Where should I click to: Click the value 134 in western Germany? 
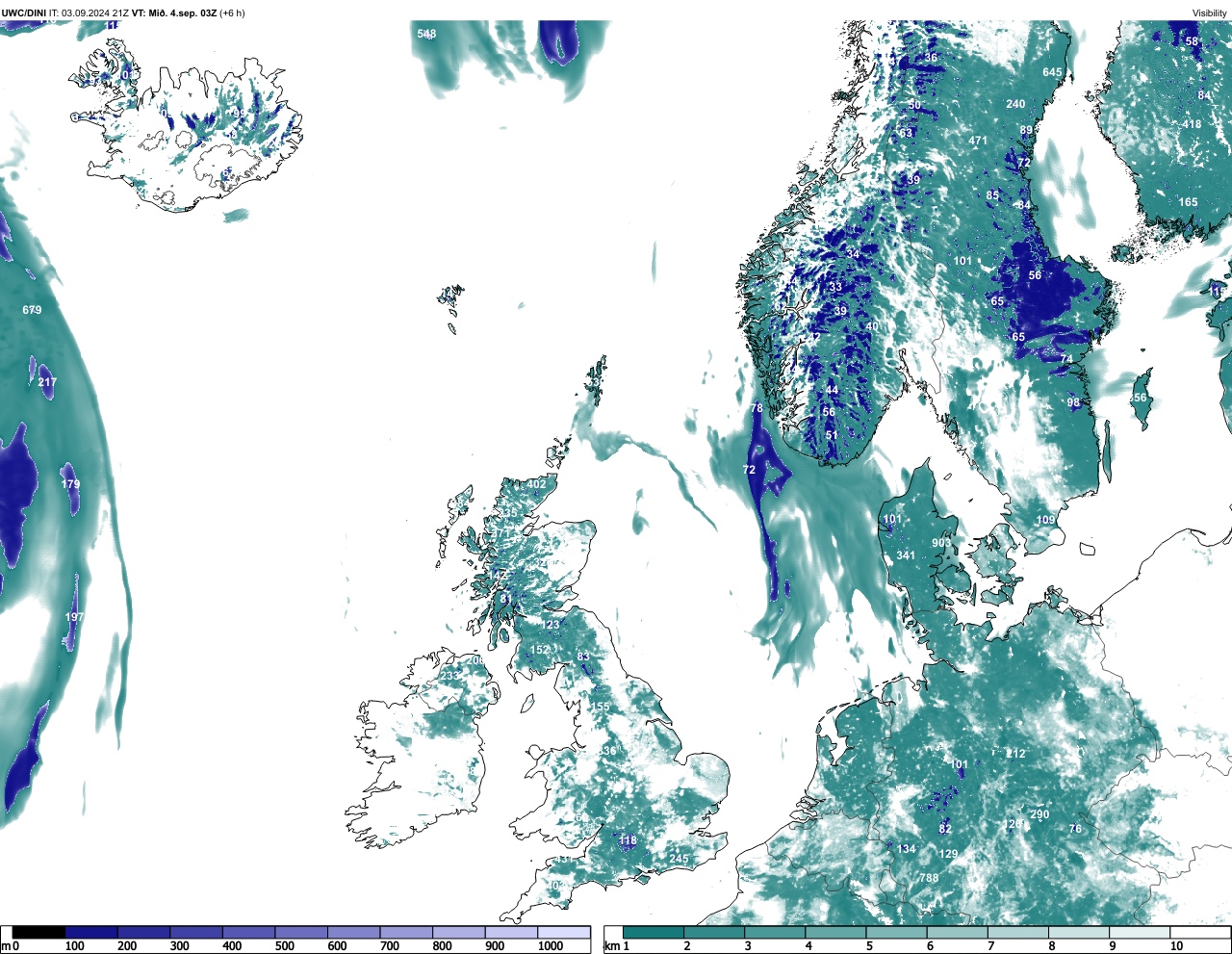907,849
